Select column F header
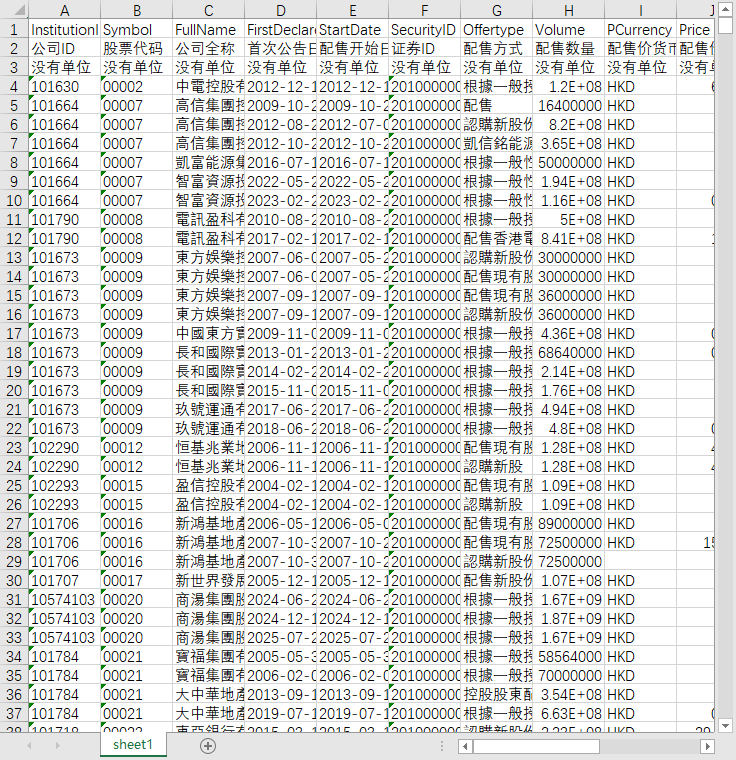Screen dimensions: 736x760 (x=424, y=10)
